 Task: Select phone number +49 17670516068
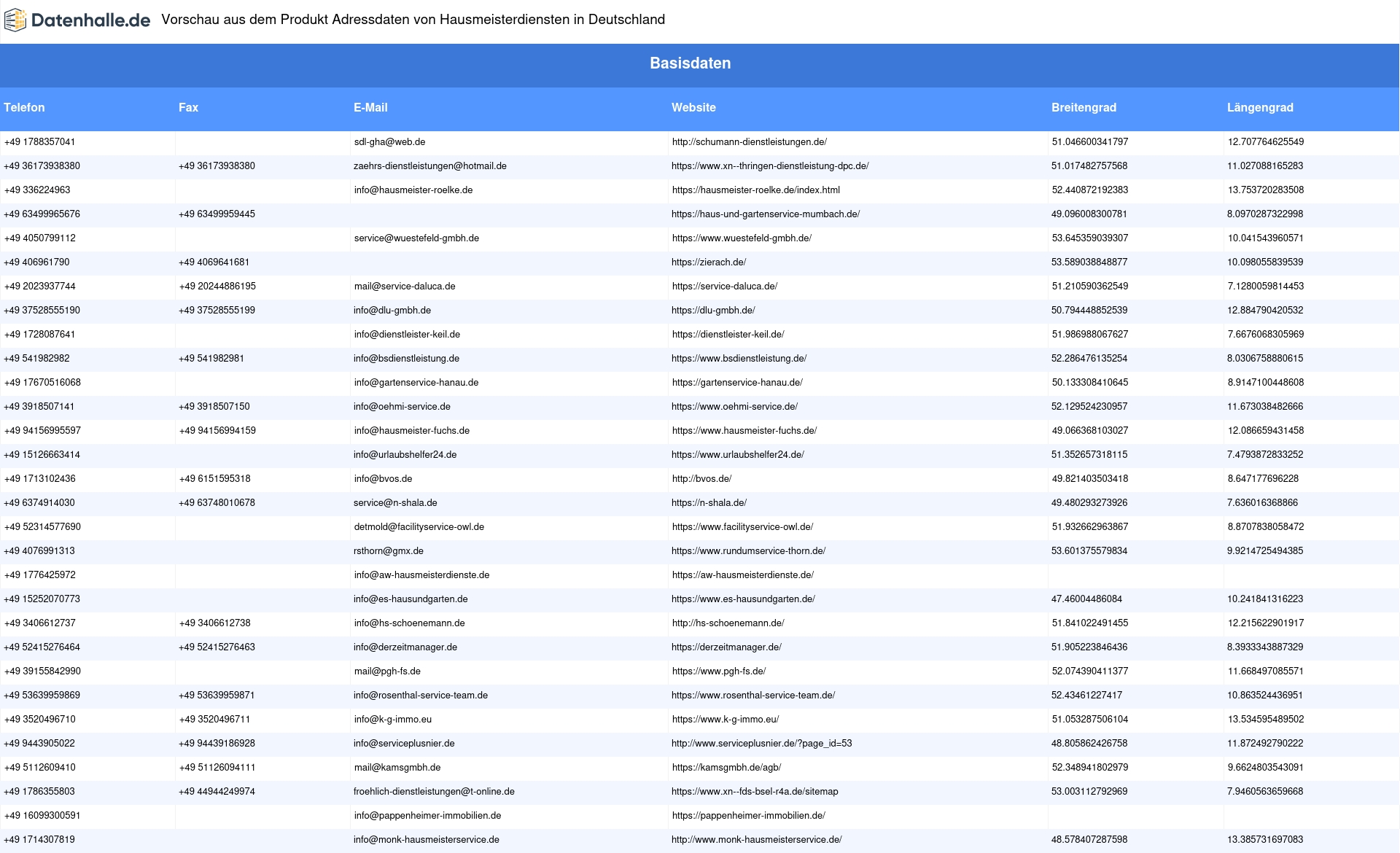click(x=42, y=383)
